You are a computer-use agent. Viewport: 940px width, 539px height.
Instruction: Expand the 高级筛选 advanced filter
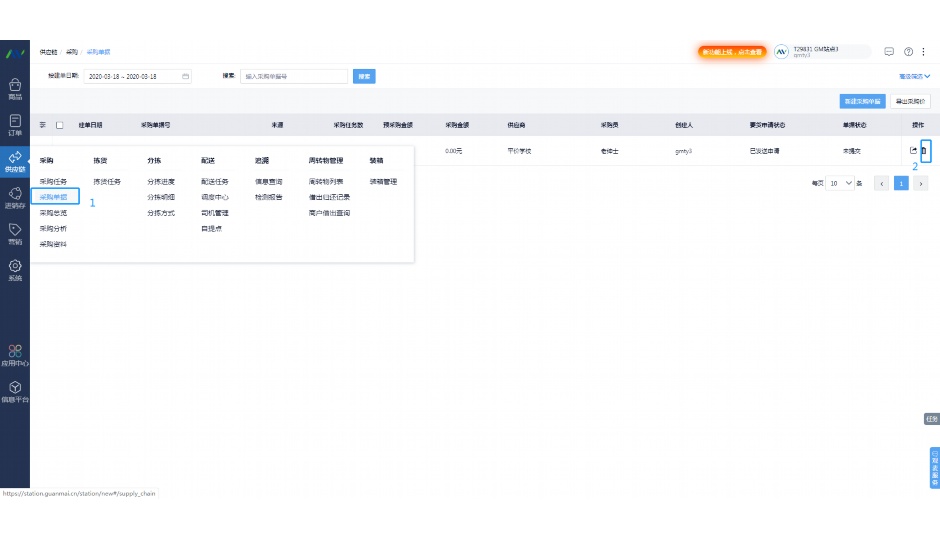[x=914, y=76]
